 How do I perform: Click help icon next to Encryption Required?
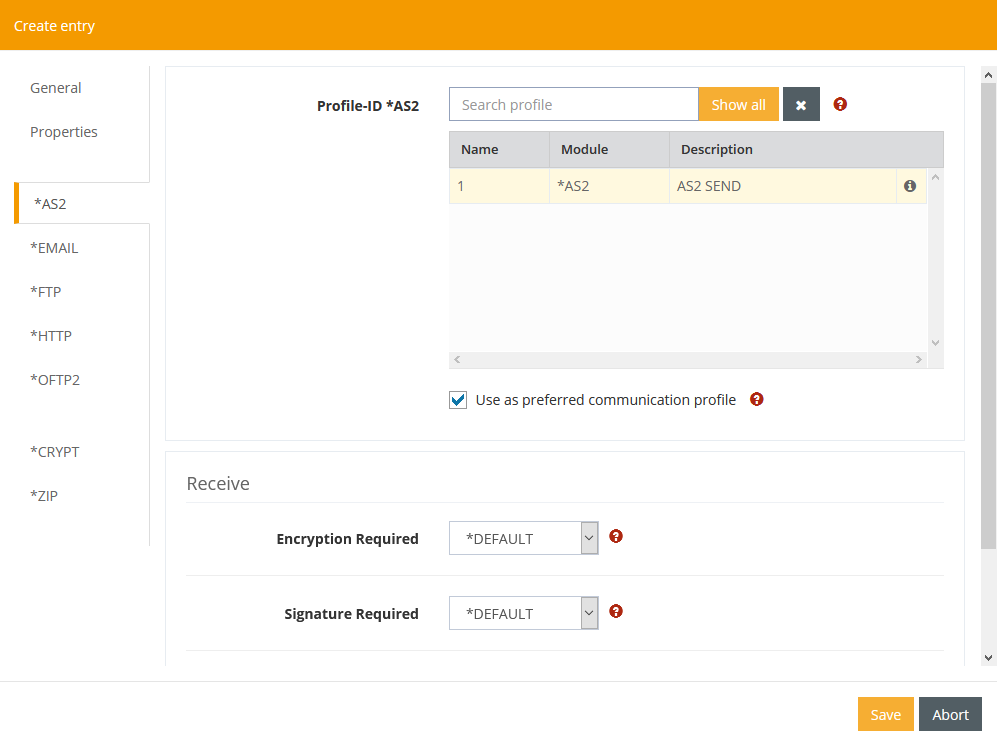point(616,537)
